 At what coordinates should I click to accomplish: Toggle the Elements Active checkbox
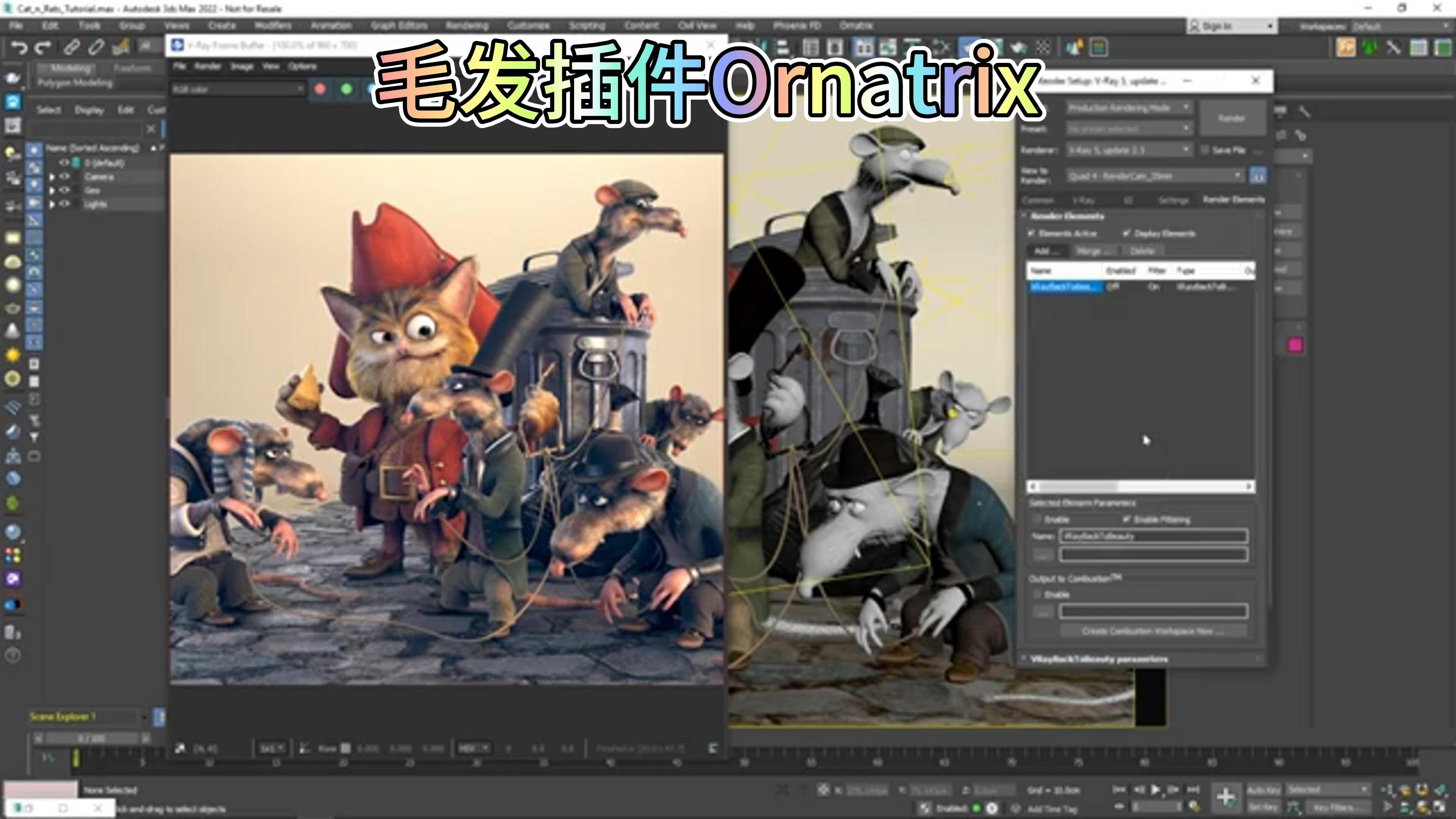(1031, 234)
